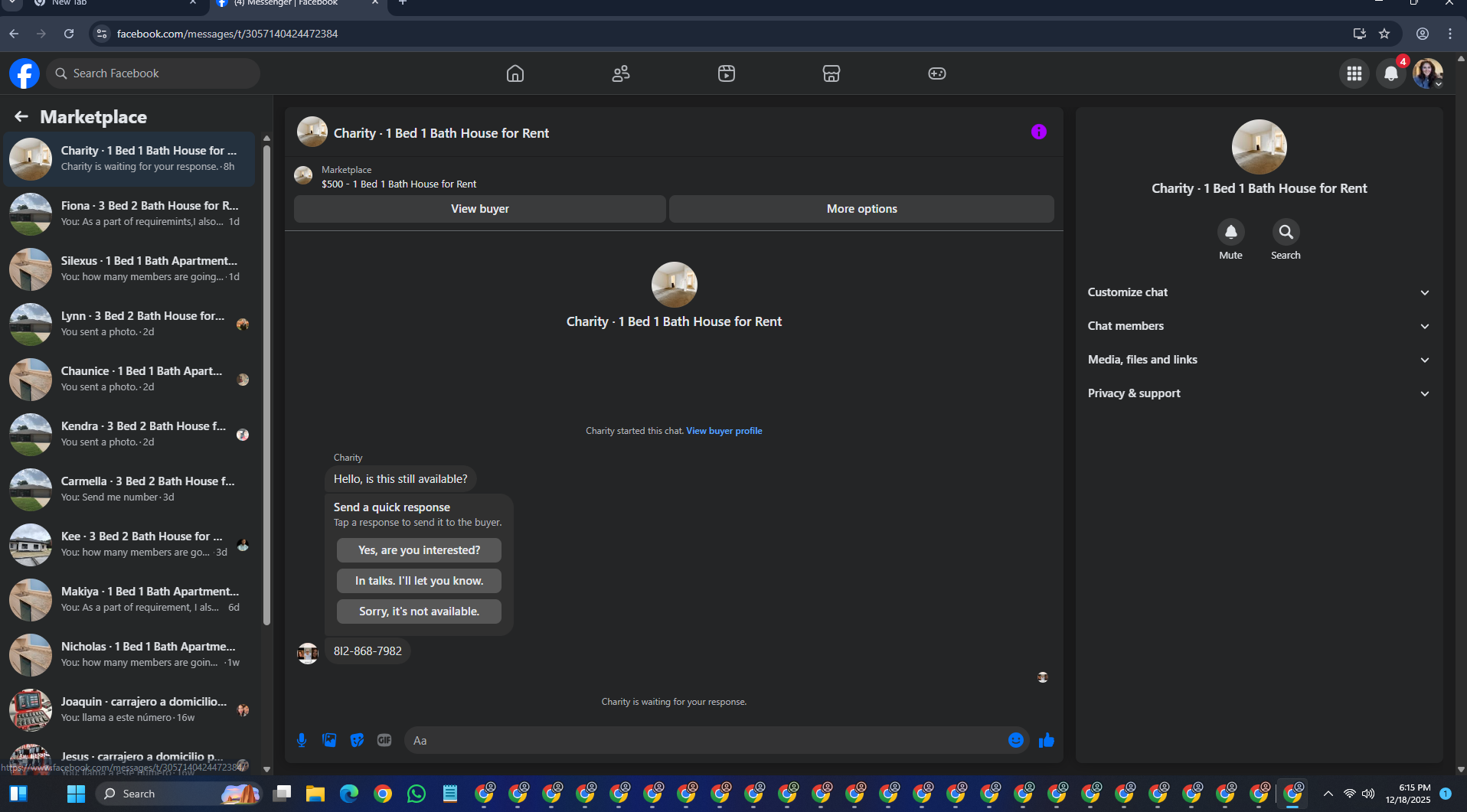Screen dimensions: 1467x812
Task: Open Carmella's 3 Bed 2 Bath House chat
Action: (x=129, y=489)
